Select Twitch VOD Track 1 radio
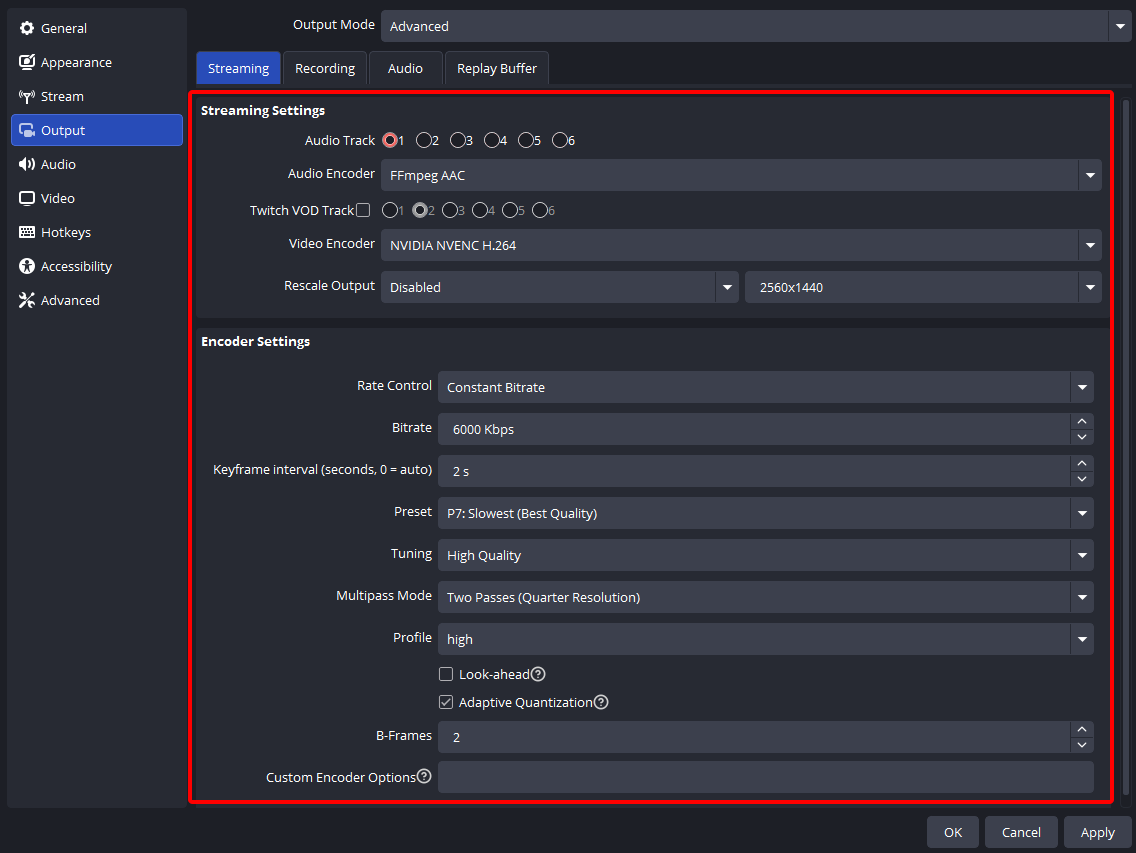The width and height of the screenshot is (1136, 853). pyautogui.click(x=390, y=210)
